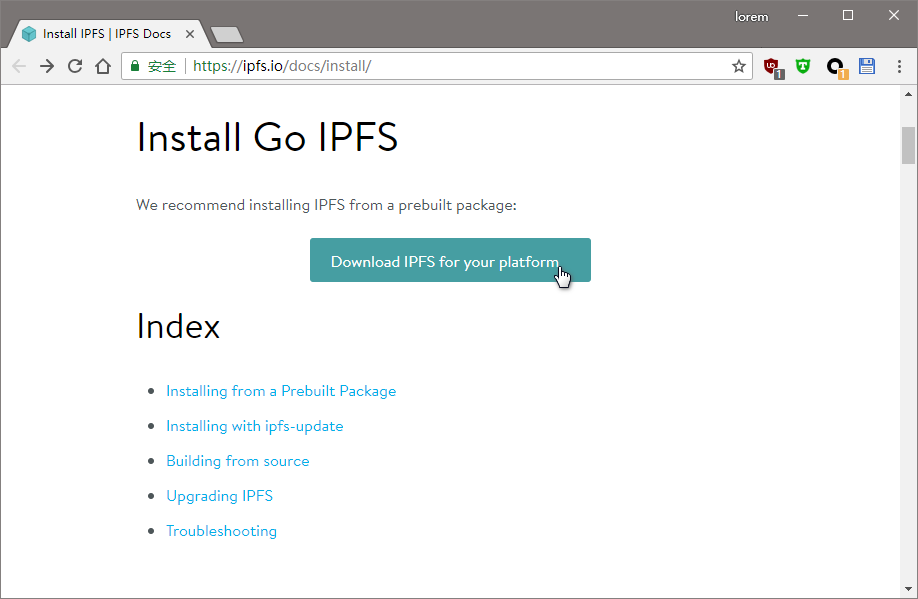Open the green shield extension icon

(x=803, y=66)
